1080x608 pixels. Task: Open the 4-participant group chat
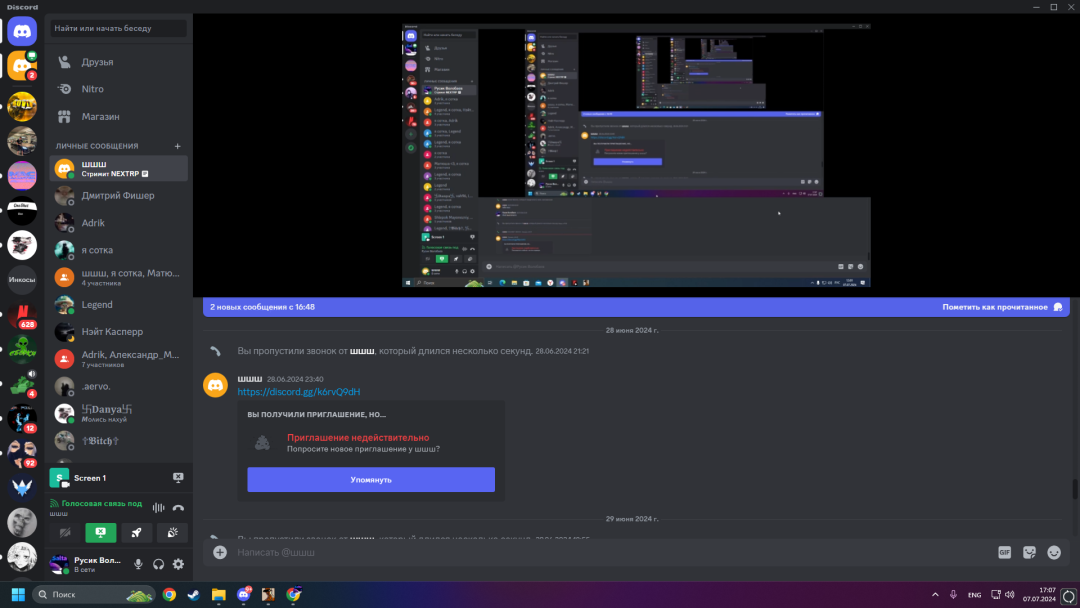click(118, 277)
